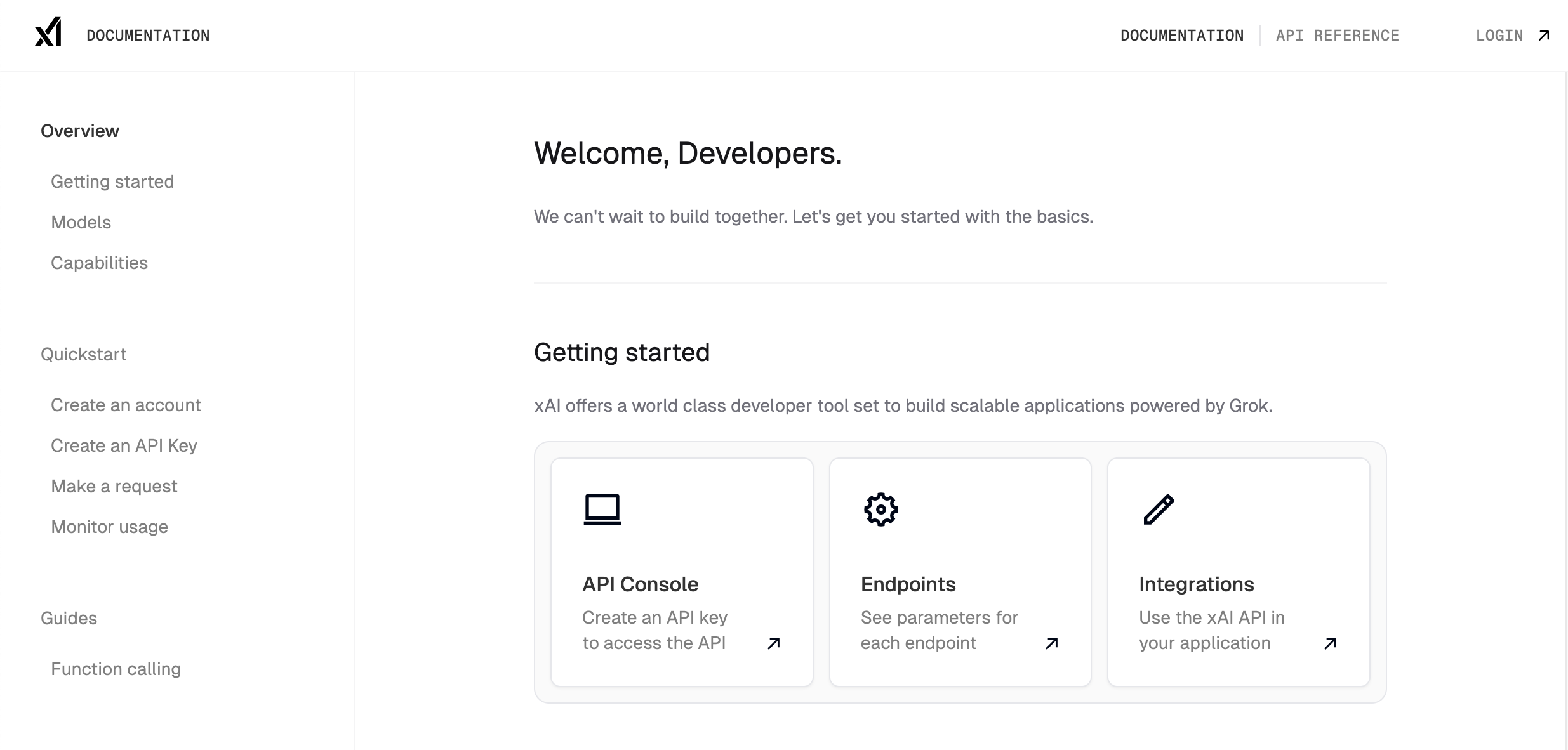The width and height of the screenshot is (1568, 750).
Task: Open the Function calling guide
Action: (x=116, y=669)
